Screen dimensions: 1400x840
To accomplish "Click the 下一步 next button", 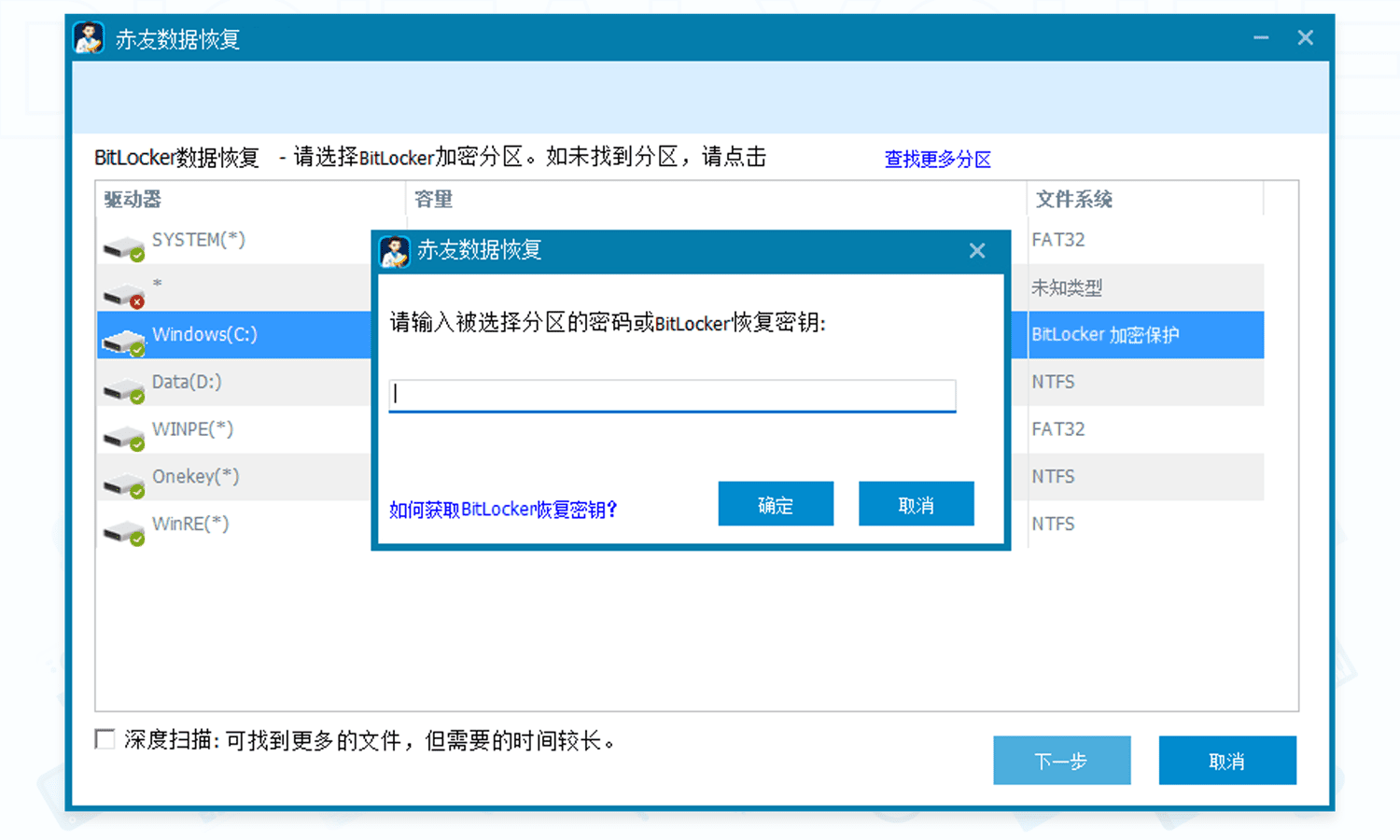I will [x=1061, y=761].
